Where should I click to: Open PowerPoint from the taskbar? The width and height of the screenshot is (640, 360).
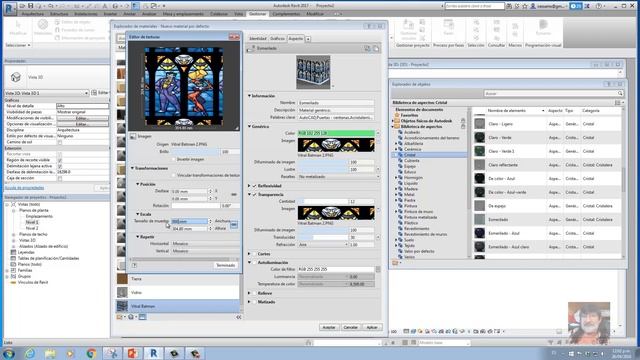(132, 353)
